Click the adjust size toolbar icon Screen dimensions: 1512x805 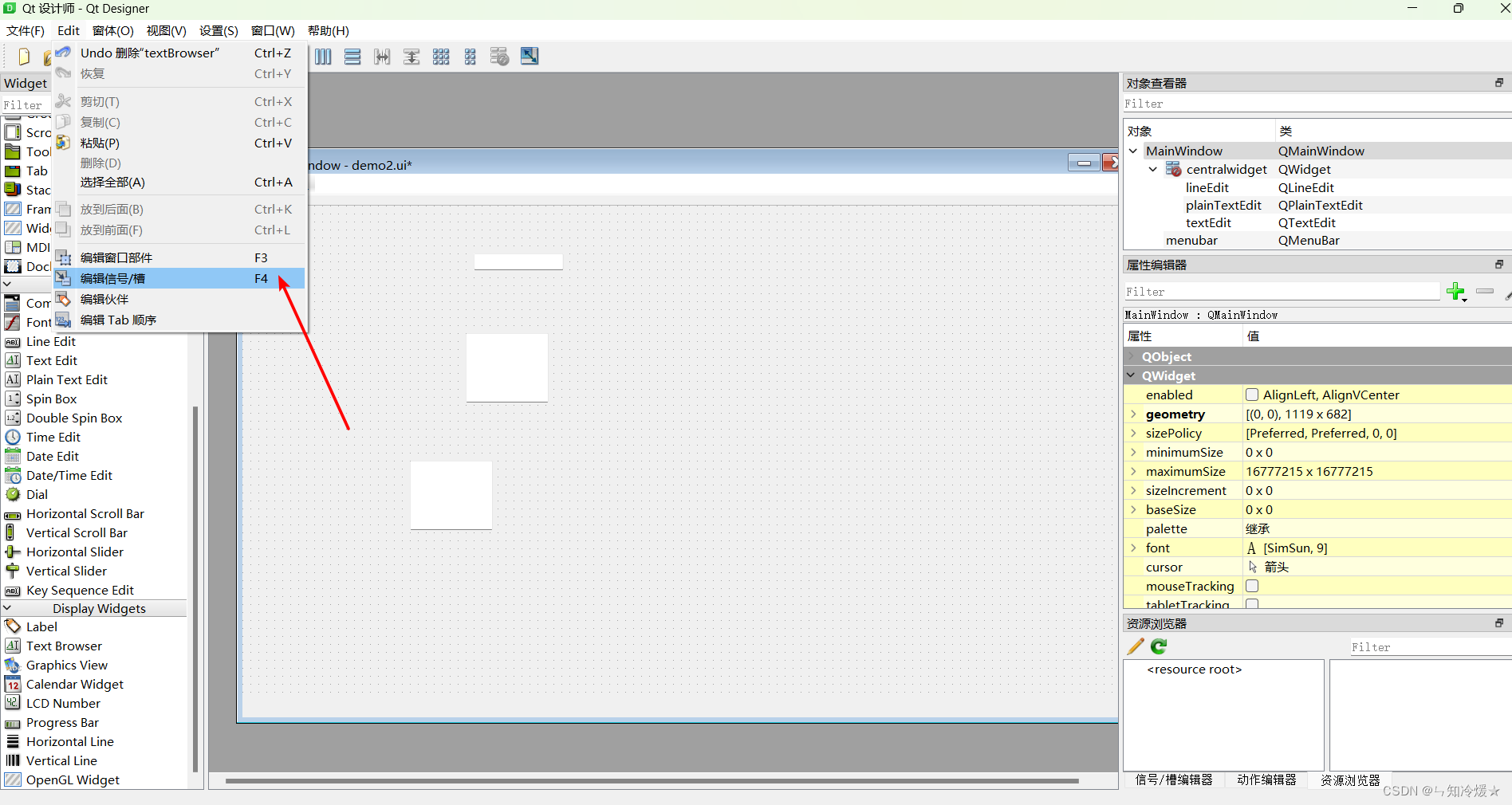(530, 57)
